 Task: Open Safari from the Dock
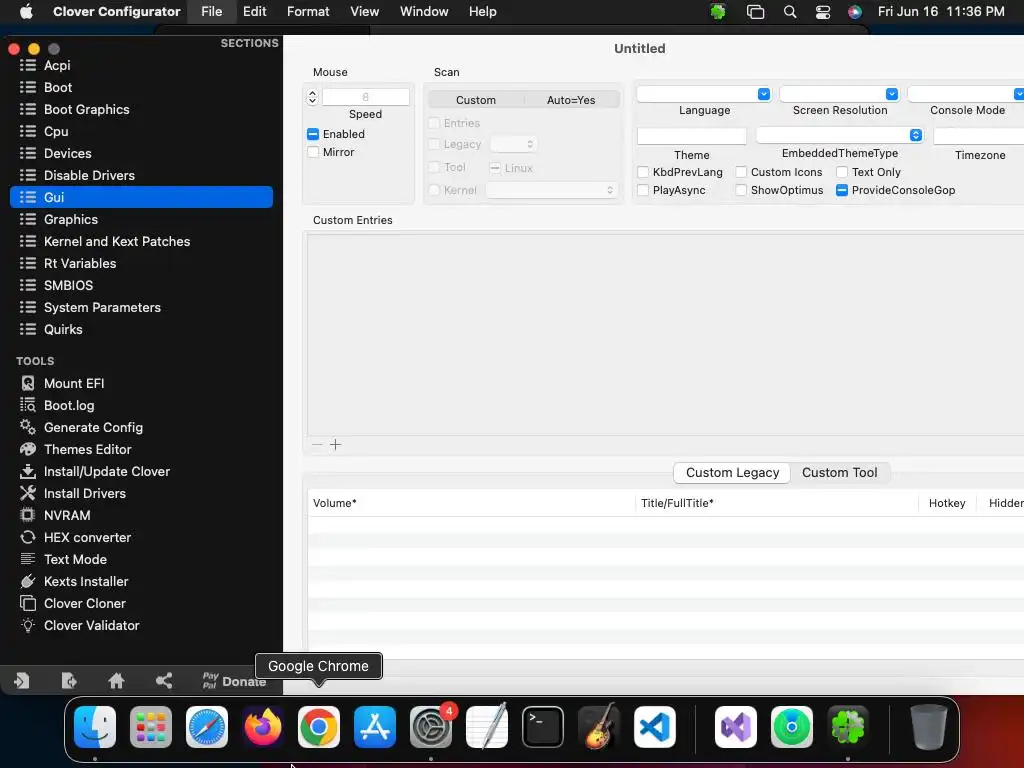point(207,727)
